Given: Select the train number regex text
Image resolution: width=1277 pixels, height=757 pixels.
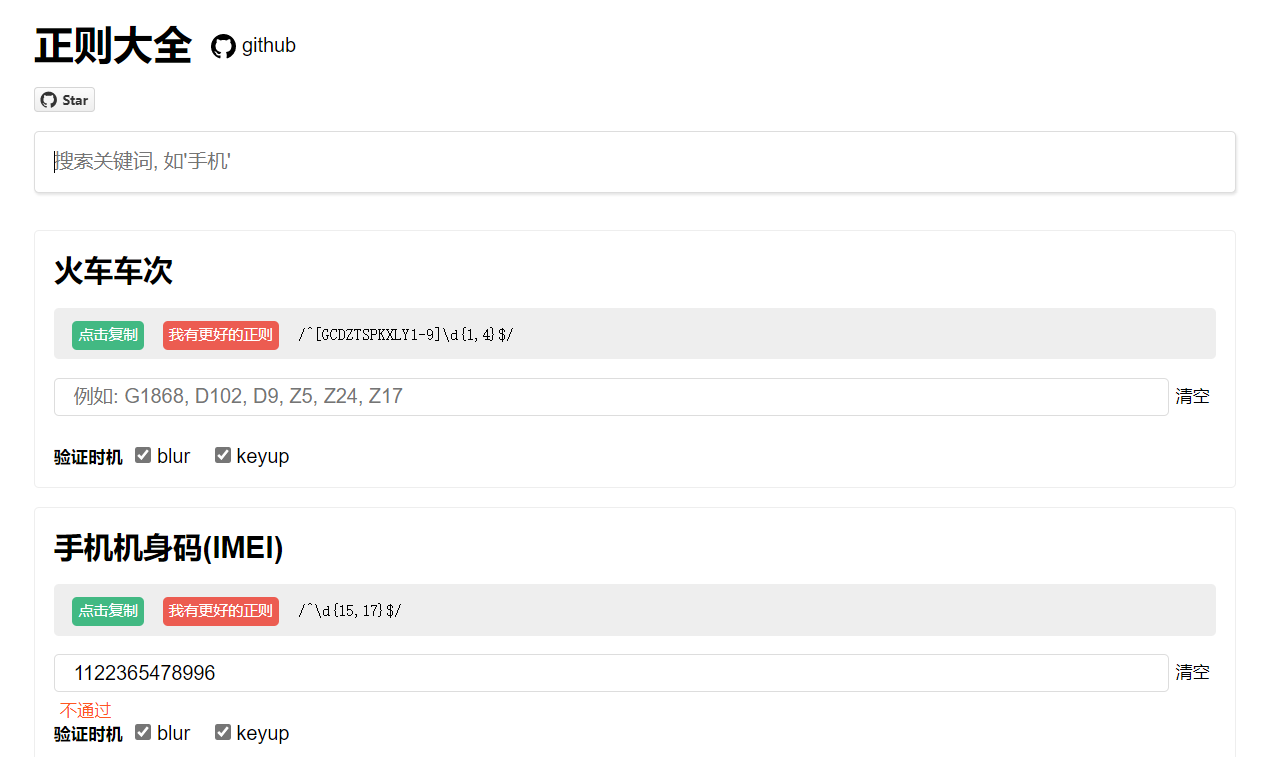Looking at the screenshot, I should tap(406, 335).
